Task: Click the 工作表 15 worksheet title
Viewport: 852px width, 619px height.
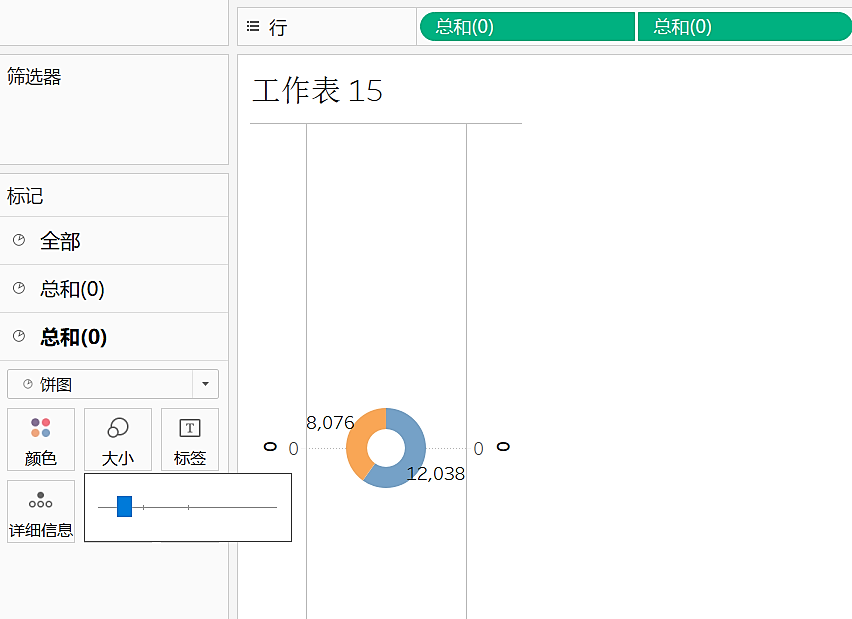Action: point(318,90)
